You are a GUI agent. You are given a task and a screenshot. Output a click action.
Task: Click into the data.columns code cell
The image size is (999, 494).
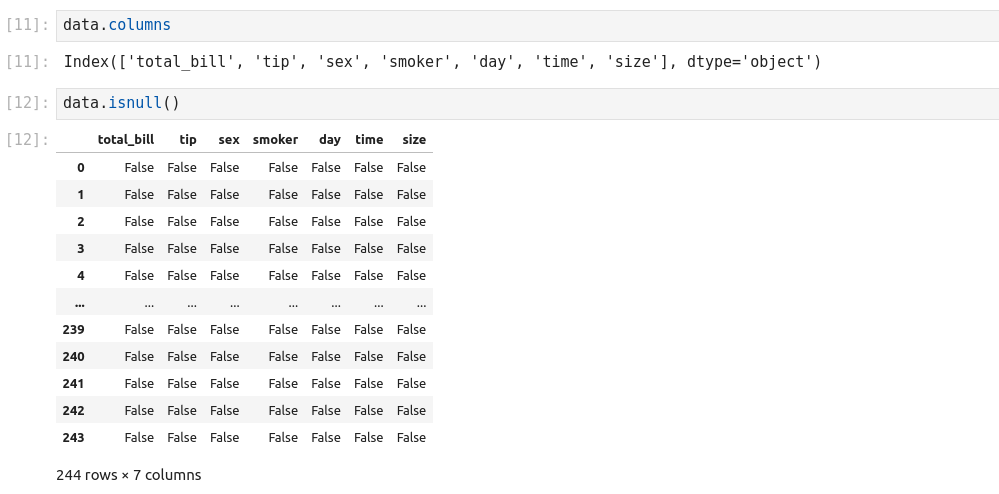tap(500, 23)
